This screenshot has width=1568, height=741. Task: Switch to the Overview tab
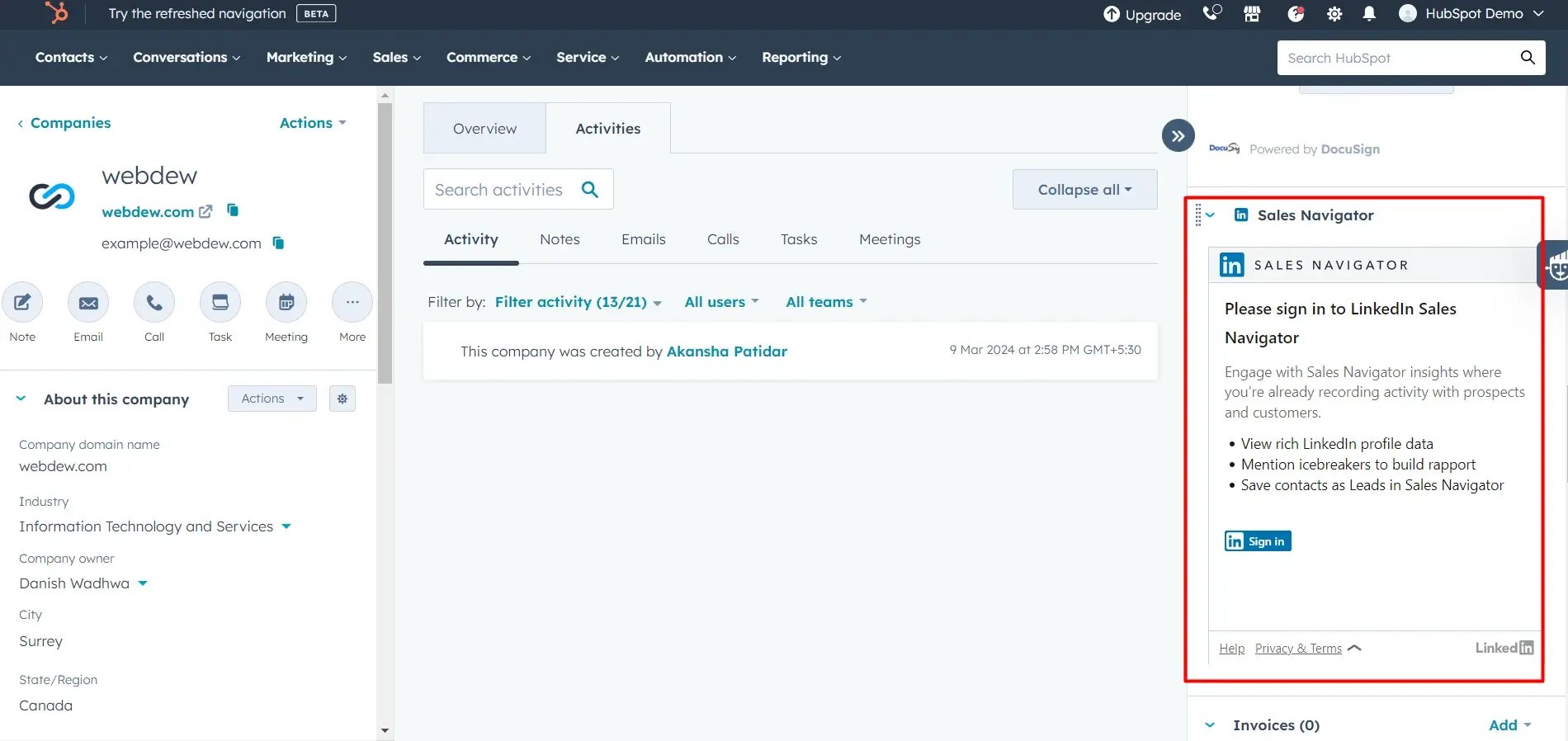click(x=484, y=128)
